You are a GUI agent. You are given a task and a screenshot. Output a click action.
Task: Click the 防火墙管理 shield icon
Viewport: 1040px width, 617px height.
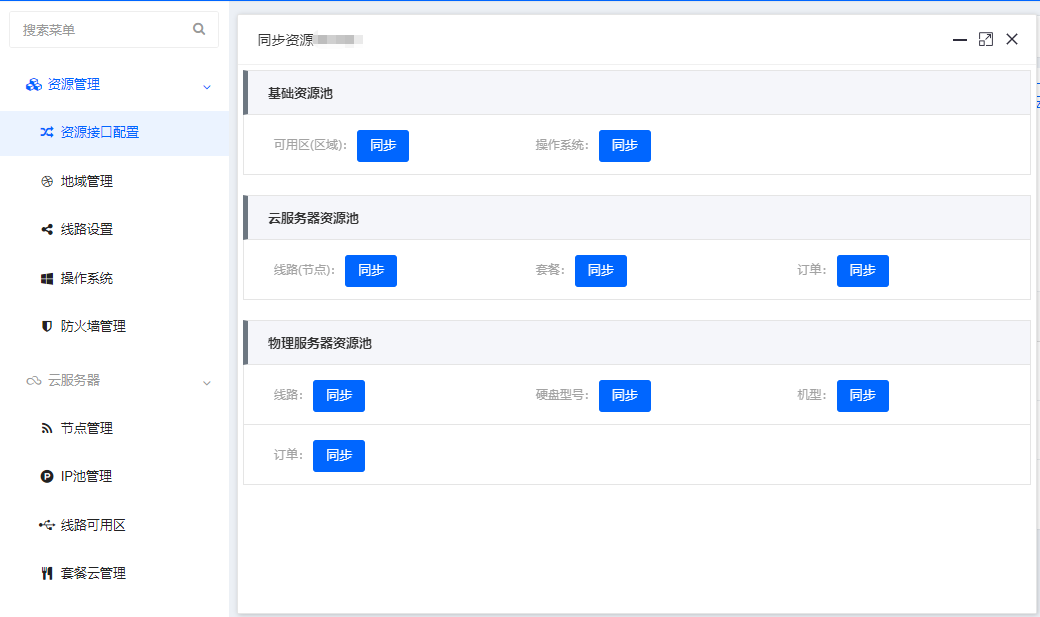(46, 326)
